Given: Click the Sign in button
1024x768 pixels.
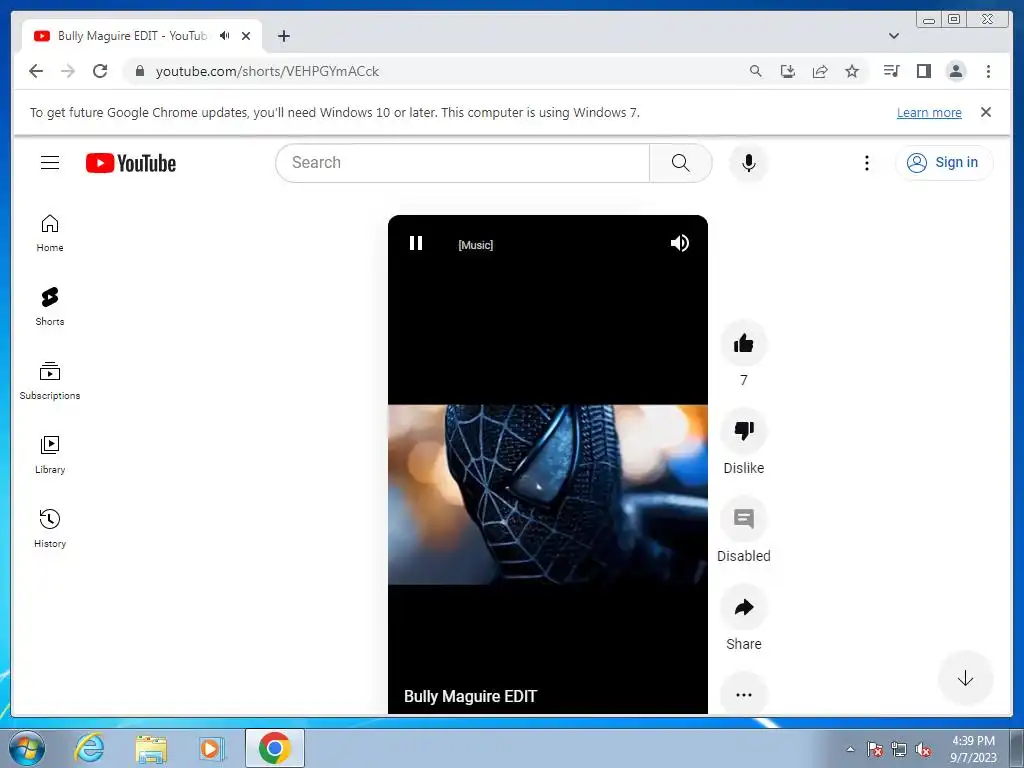Looking at the screenshot, I should (944, 163).
